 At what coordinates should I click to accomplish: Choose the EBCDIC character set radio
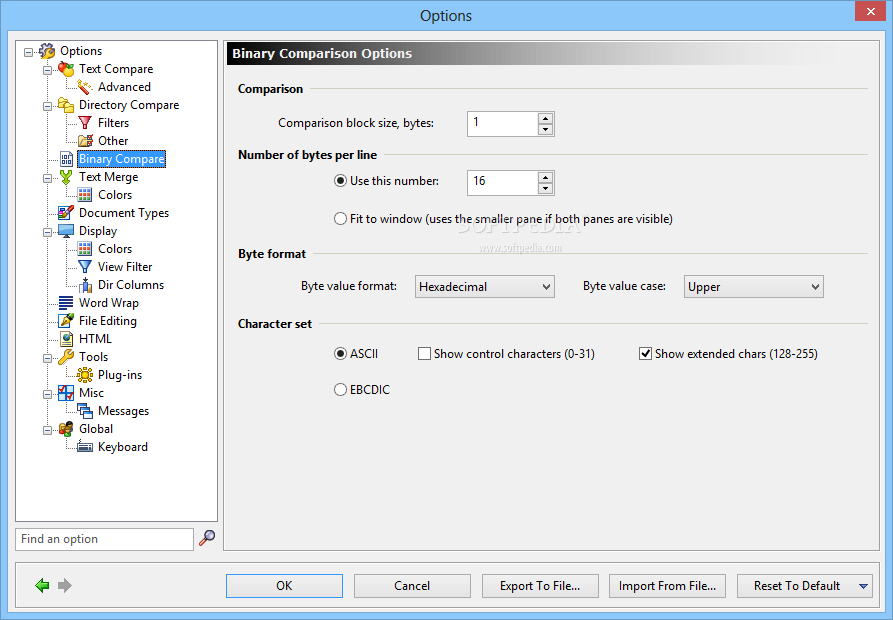340,390
